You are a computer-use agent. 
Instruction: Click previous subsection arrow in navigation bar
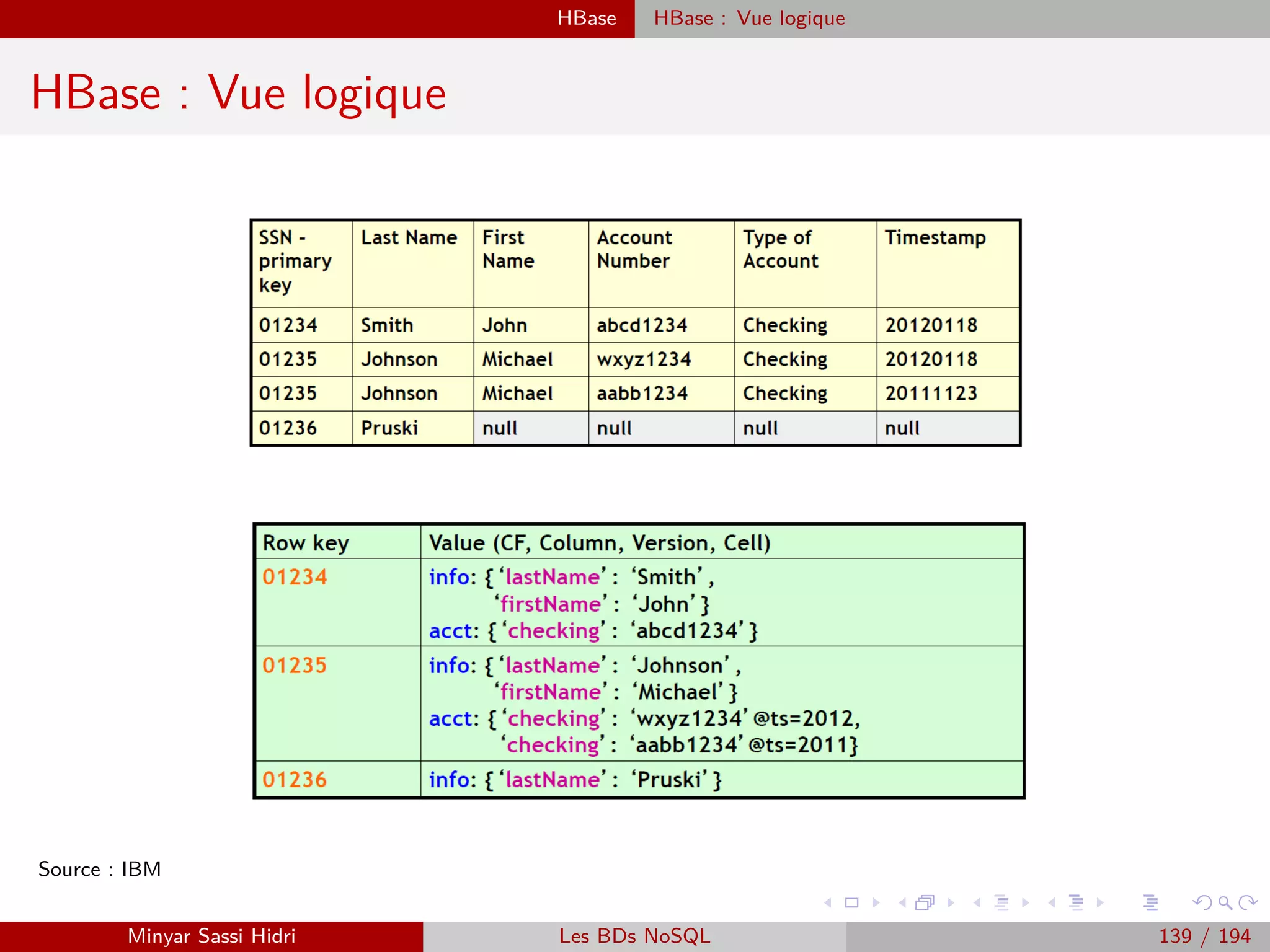point(977,902)
